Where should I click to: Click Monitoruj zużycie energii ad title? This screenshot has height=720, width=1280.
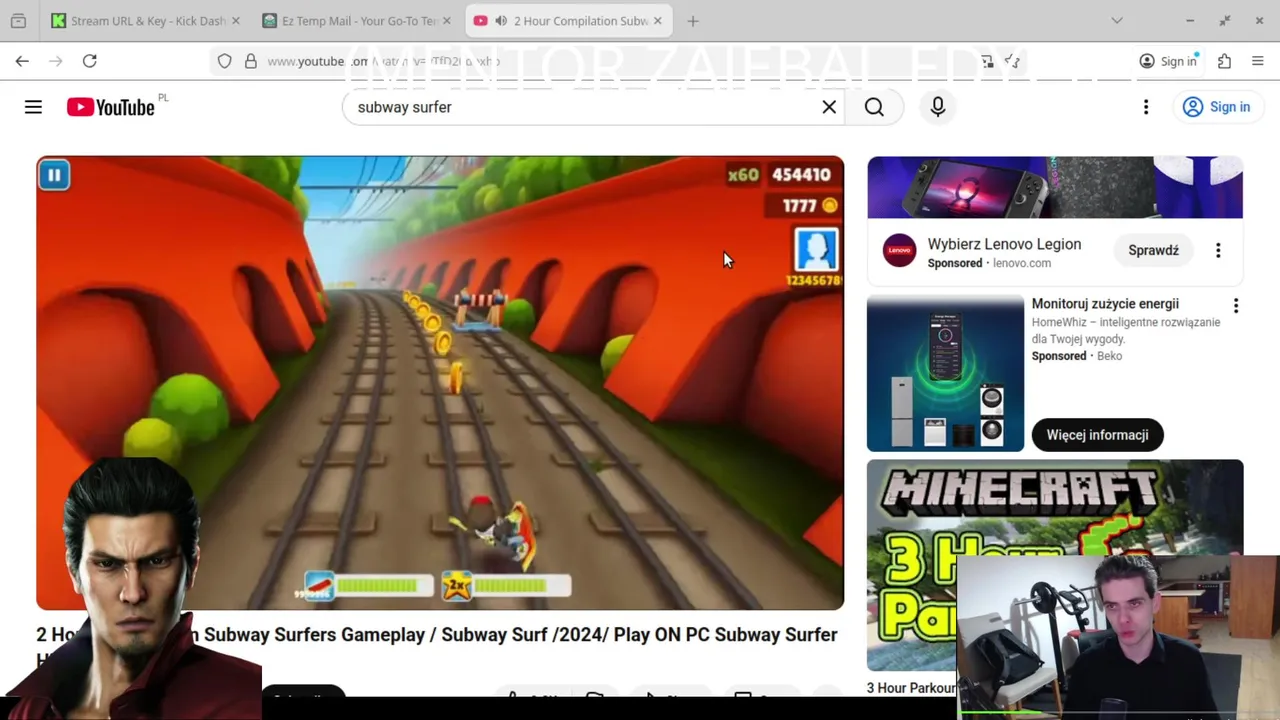pos(1105,304)
